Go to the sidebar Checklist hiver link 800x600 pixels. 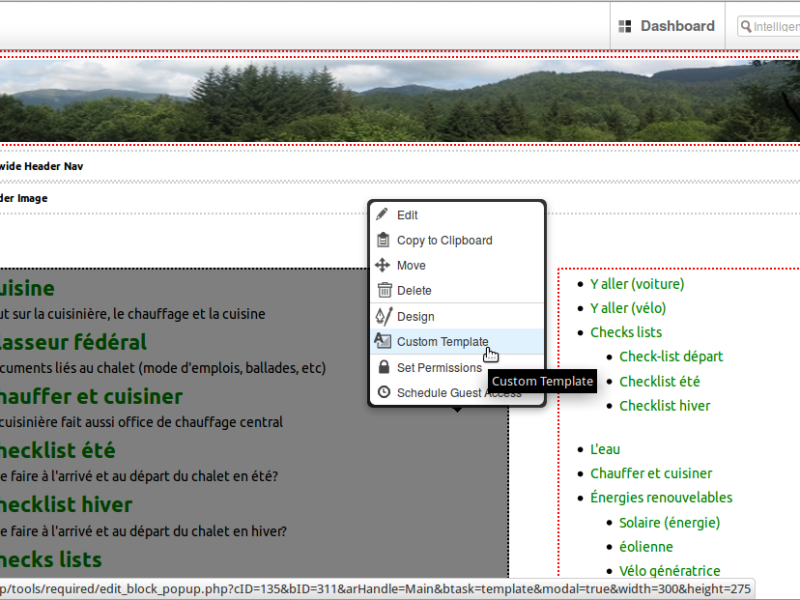[x=665, y=406]
